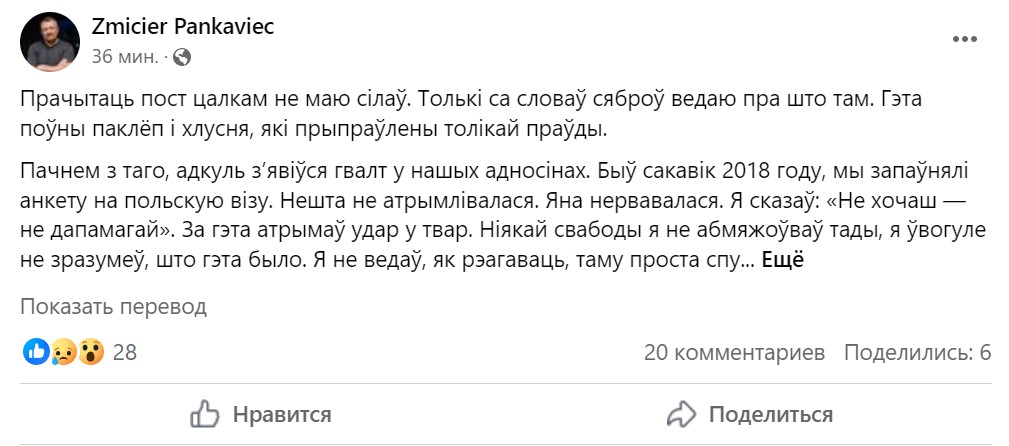Click the globe public audience icon
1009x446 pixels.
pos(181,57)
